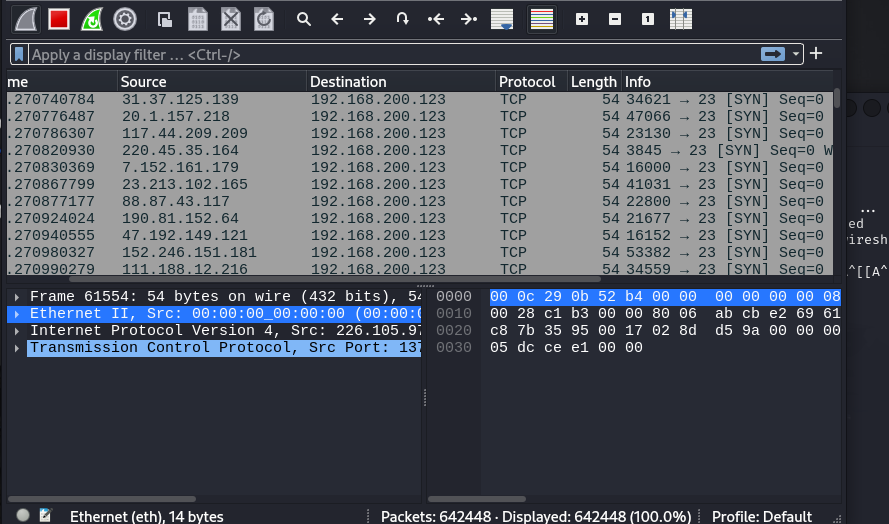This screenshot has width=889, height=524.
Task: Click the resize columns icon
Action: pos(681,19)
